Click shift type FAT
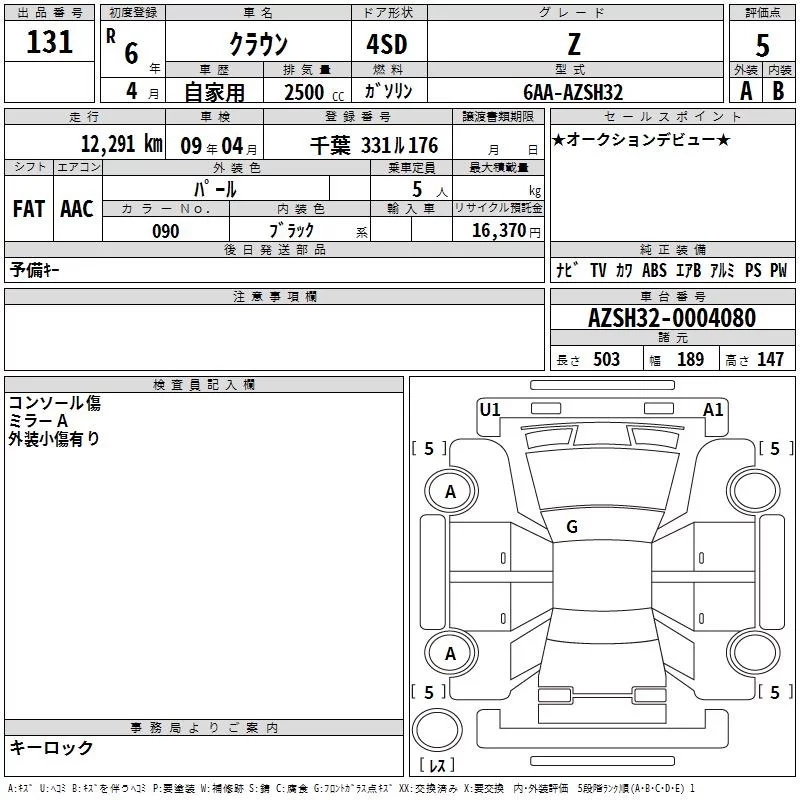Image resolution: width=800 pixels, height=800 pixels. click(29, 209)
